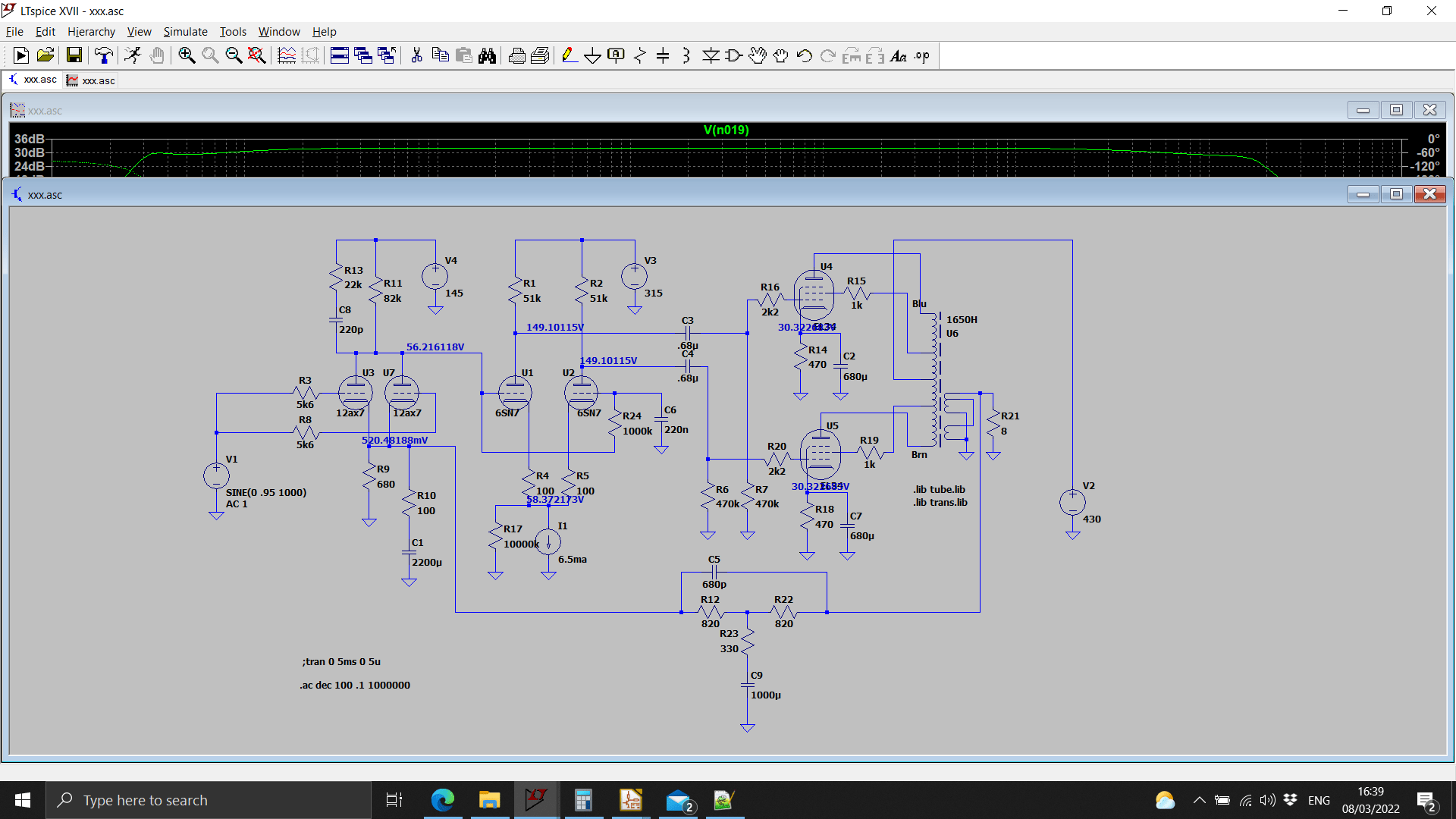Image resolution: width=1456 pixels, height=819 pixels.
Task: Switch to the schematic xxx.asc tab
Action: [32, 80]
